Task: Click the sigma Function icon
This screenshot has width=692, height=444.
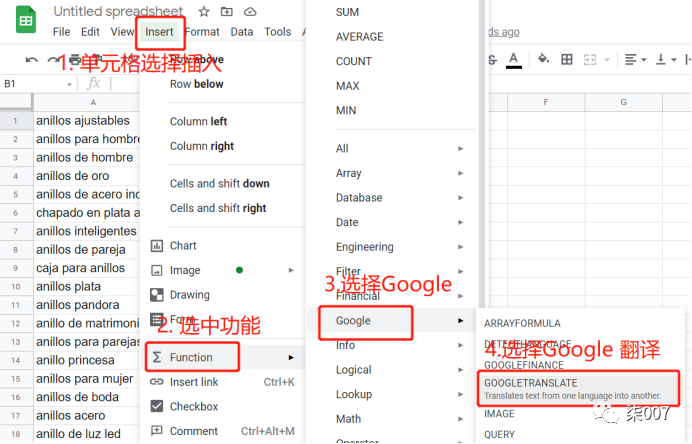Action: (x=157, y=357)
